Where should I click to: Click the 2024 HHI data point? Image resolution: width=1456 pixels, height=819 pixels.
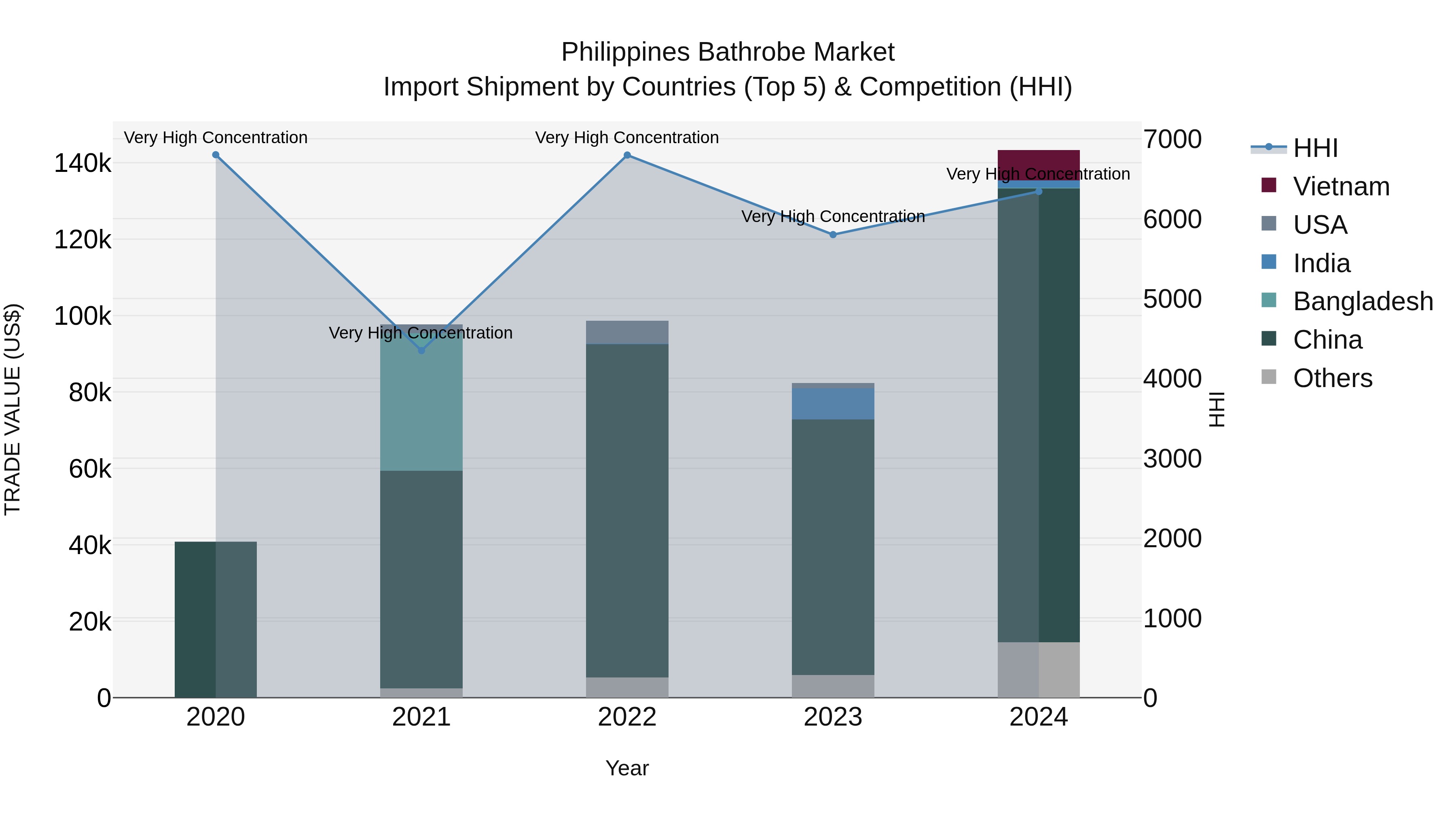(1038, 191)
